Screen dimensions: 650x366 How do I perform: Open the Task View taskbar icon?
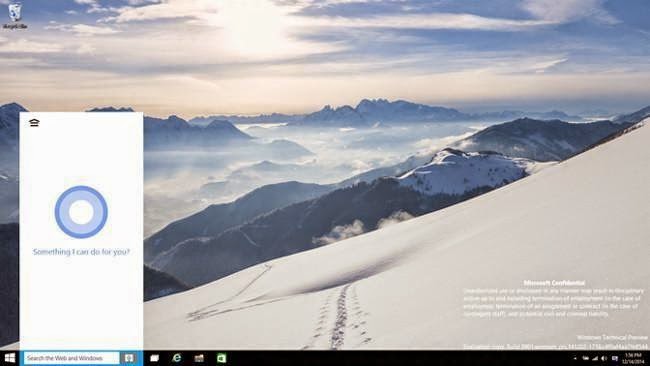(154, 358)
